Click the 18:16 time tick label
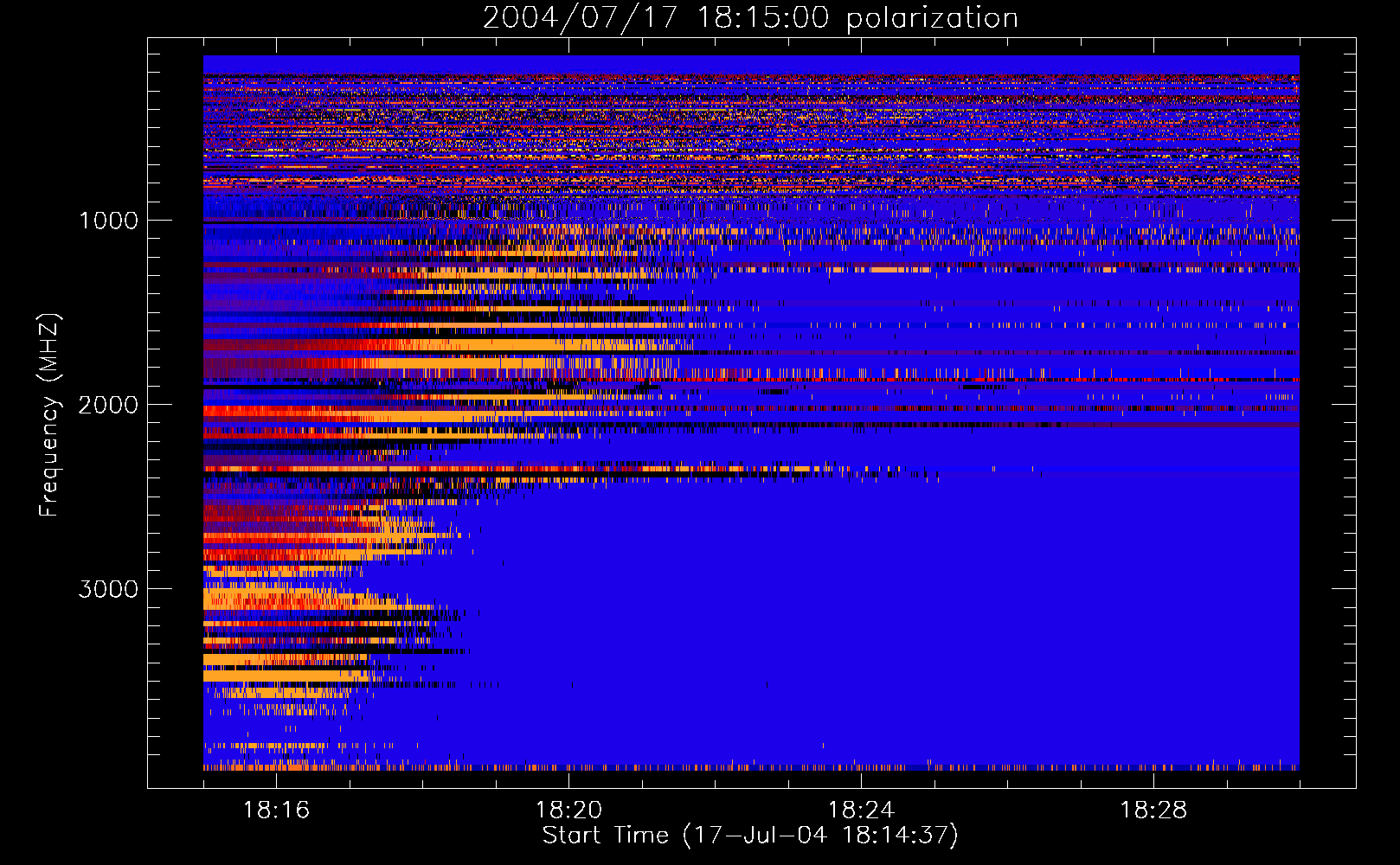The height and width of the screenshot is (865, 1400). click(276, 811)
